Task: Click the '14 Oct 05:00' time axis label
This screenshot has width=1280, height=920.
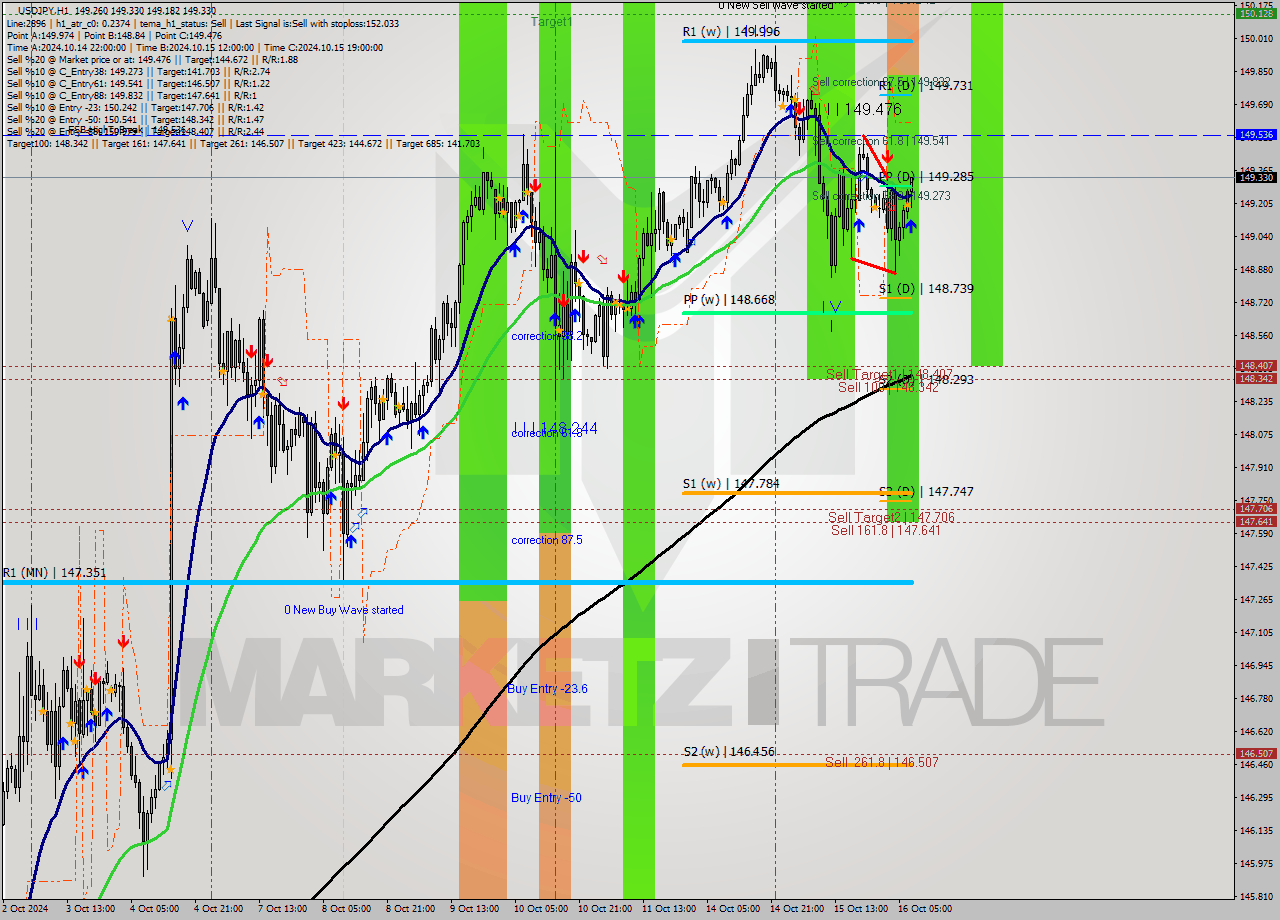Action: [732, 909]
